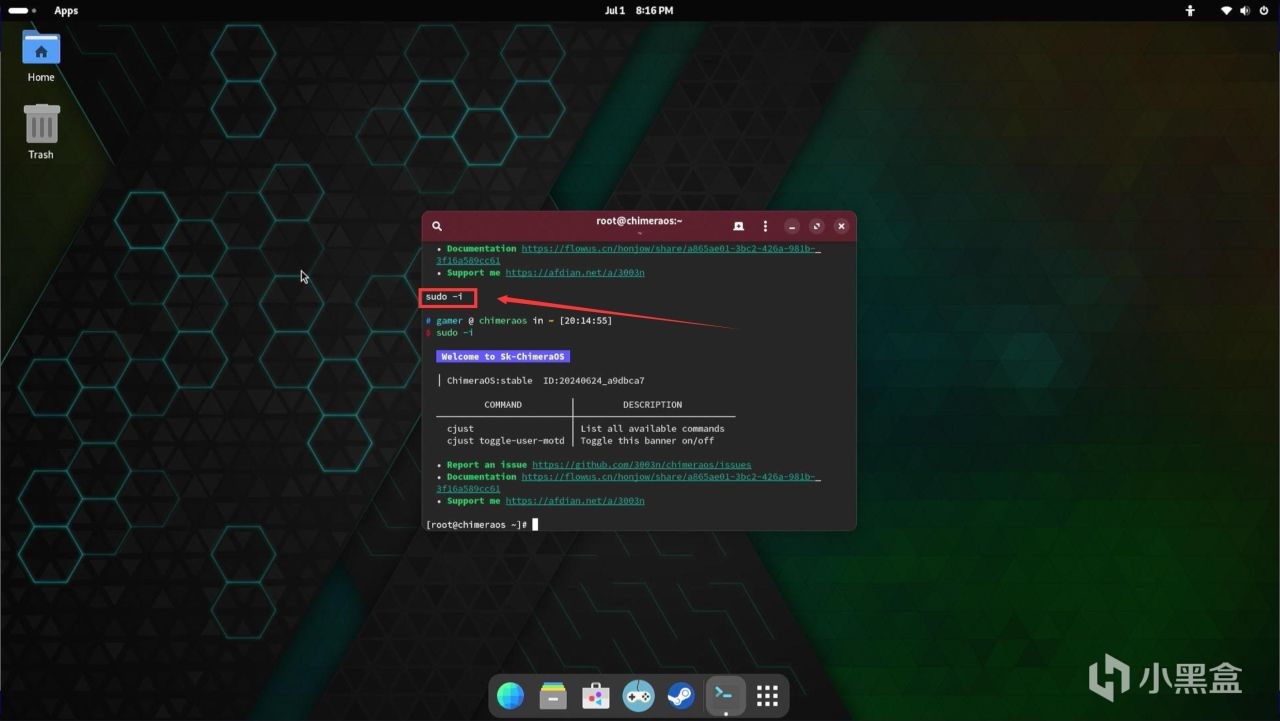1280x721 pixels.
Task: Open the file manager in the dock
Action: click(553, 696)
